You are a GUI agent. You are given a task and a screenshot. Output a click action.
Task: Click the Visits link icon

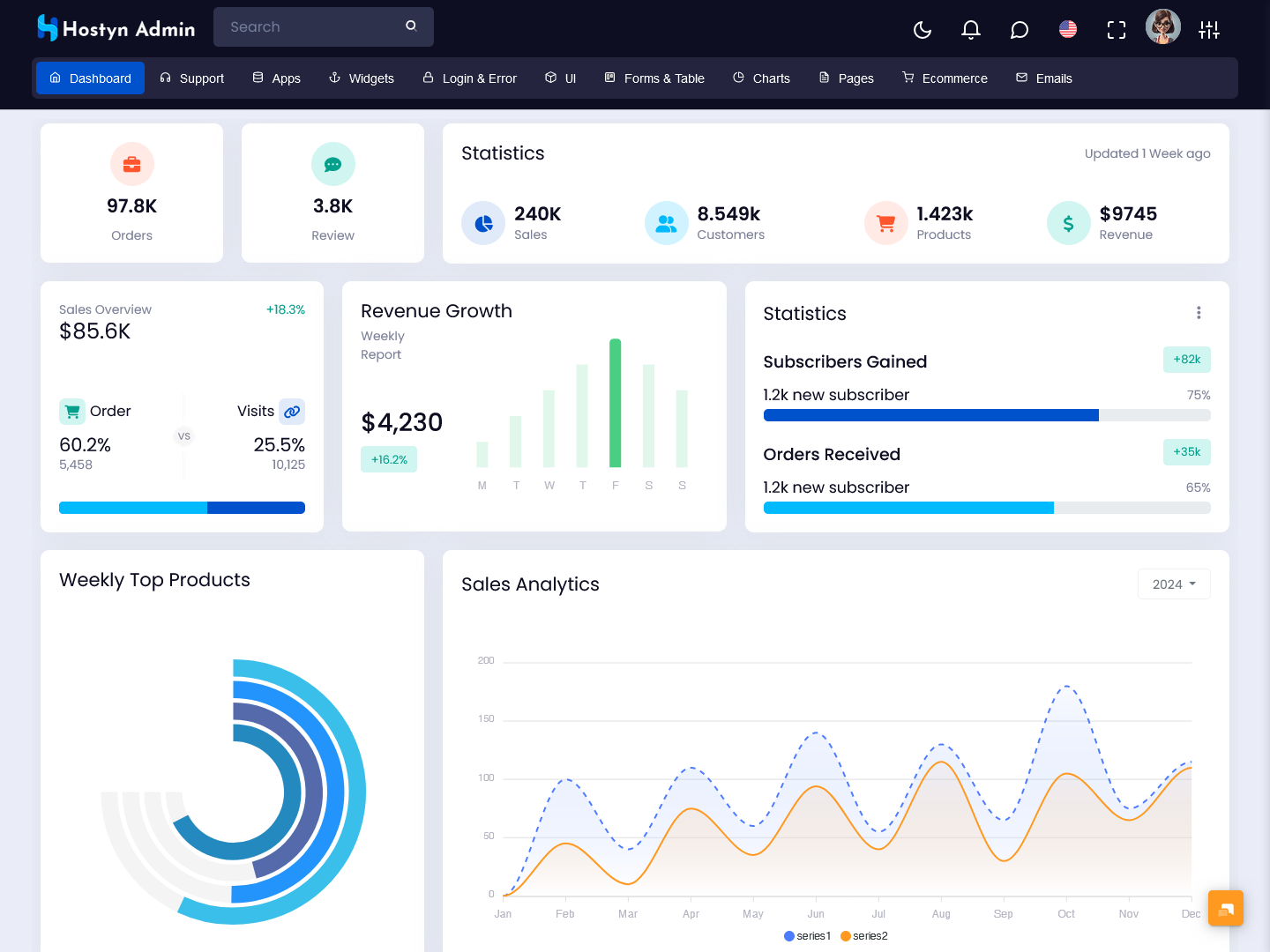pyautogui.click(x=292, y=412)
